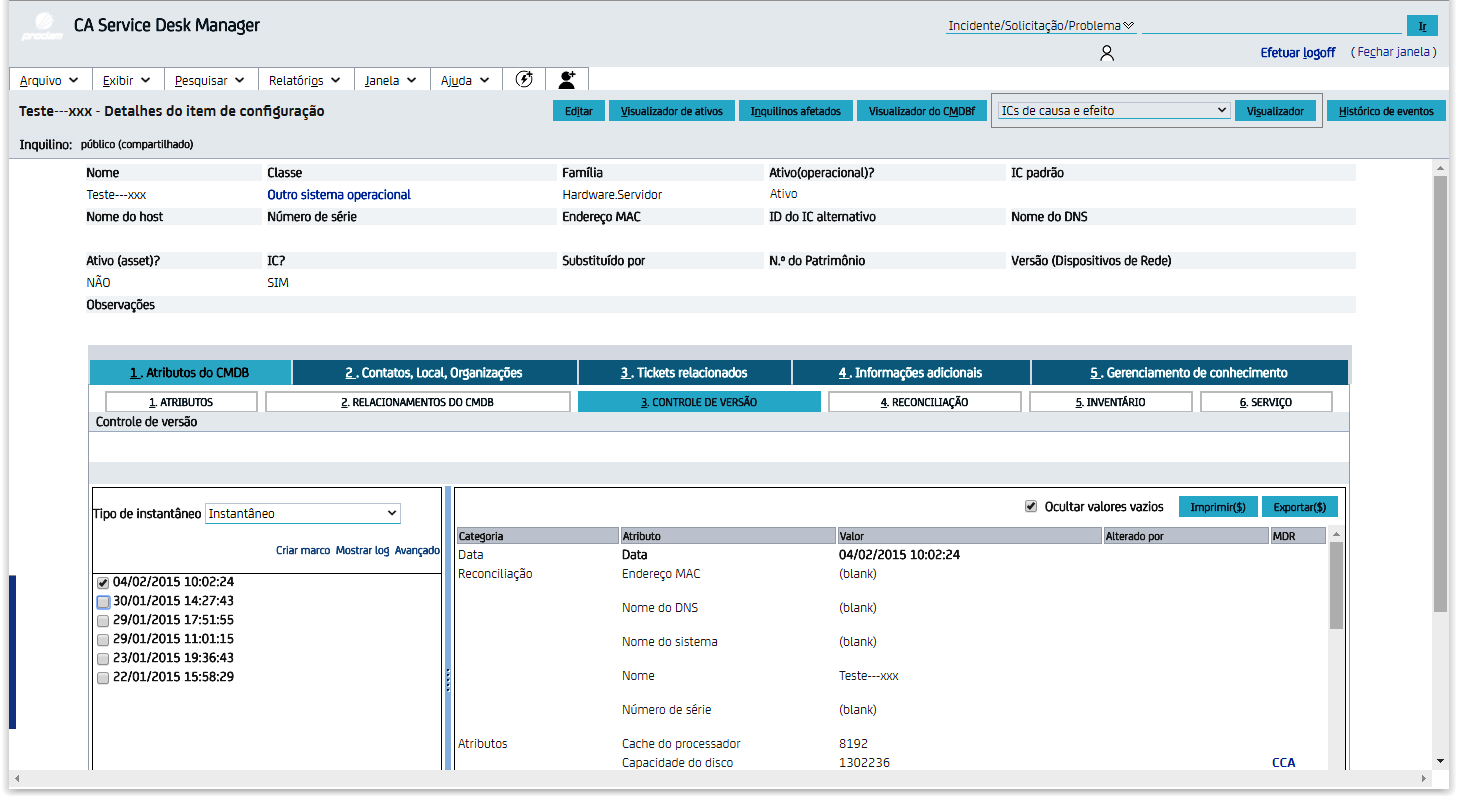1457x797 pixels.
Task: Click Efetuar logoff link
Action: click(x=1298, y=53)
